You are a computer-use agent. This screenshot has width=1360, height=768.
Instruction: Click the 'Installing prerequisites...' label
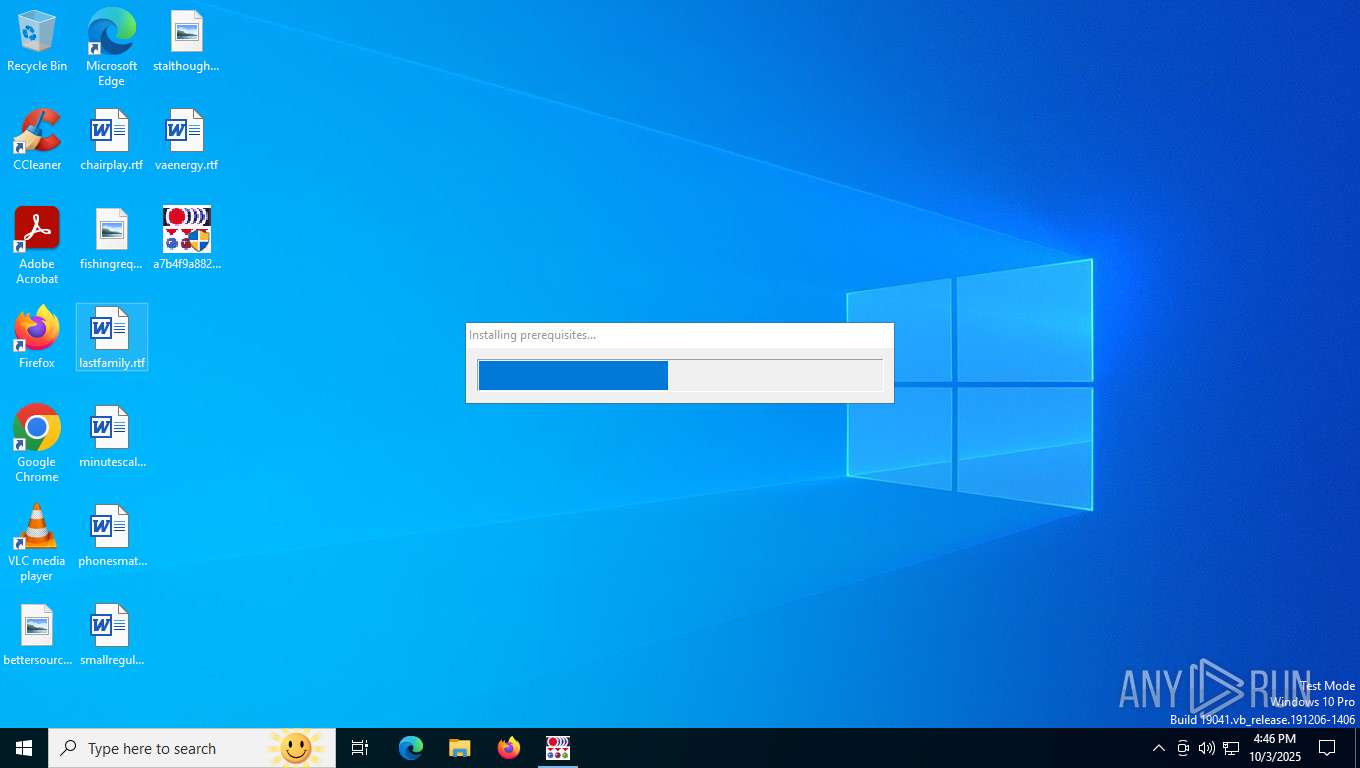(532, 335)
